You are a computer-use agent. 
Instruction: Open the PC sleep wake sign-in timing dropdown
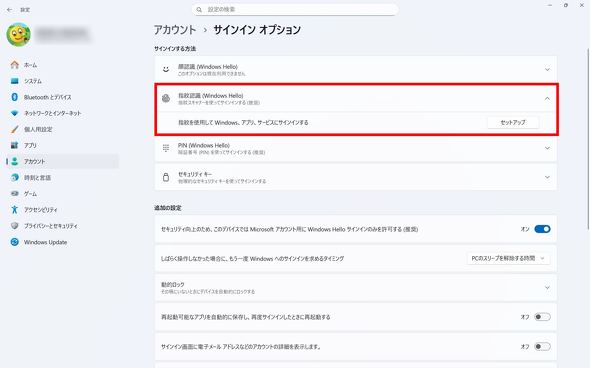(x=508, y=259)
